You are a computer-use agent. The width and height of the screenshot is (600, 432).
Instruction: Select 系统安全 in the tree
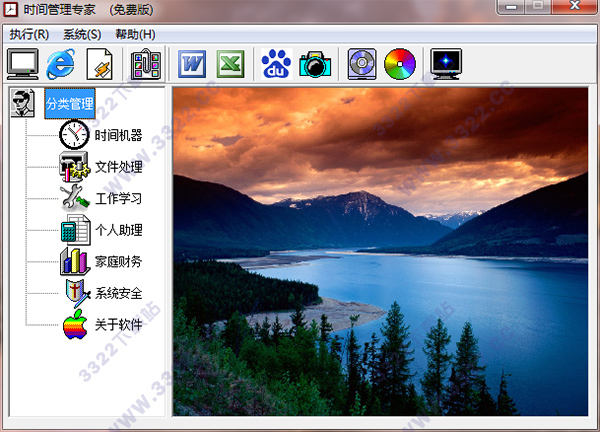[119, 293]
